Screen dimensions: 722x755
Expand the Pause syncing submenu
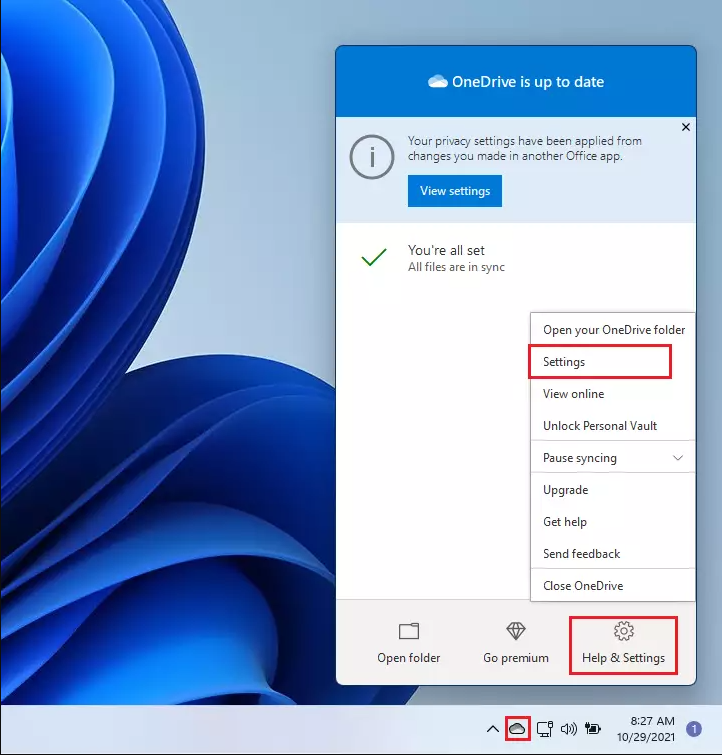tap(613, 458)
